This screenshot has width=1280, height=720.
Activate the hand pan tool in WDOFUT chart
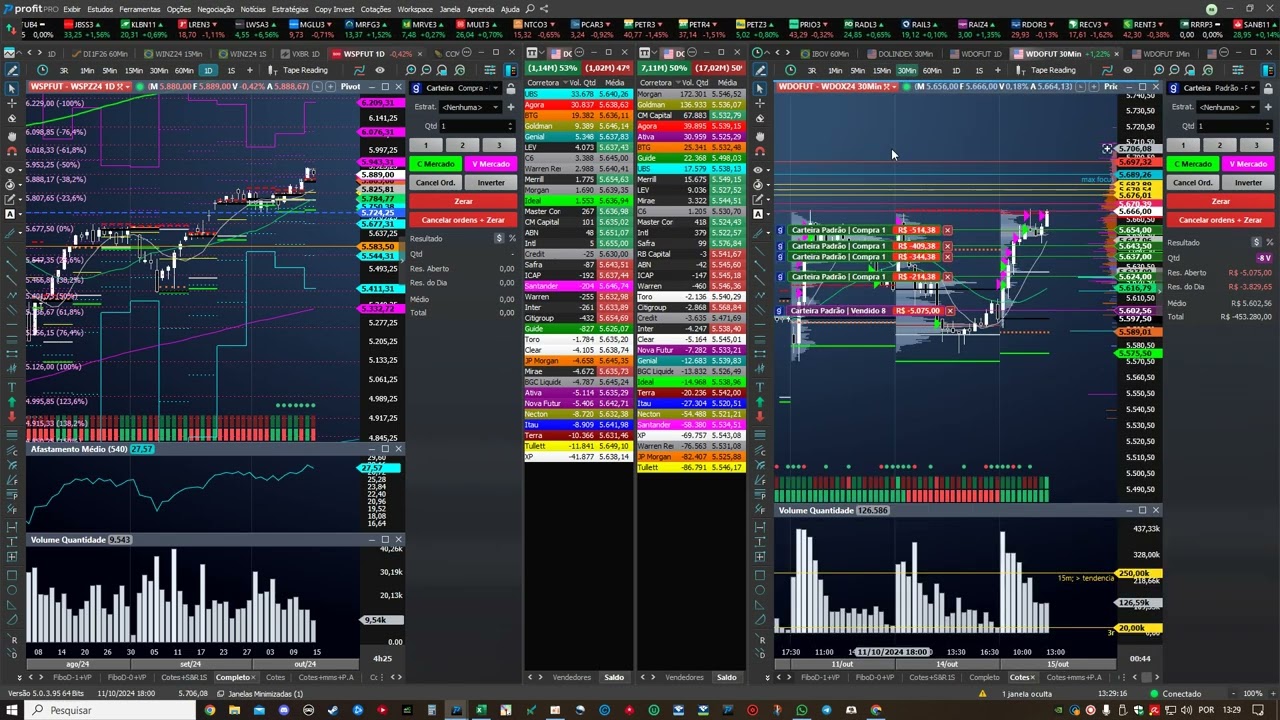coord(760,135)
